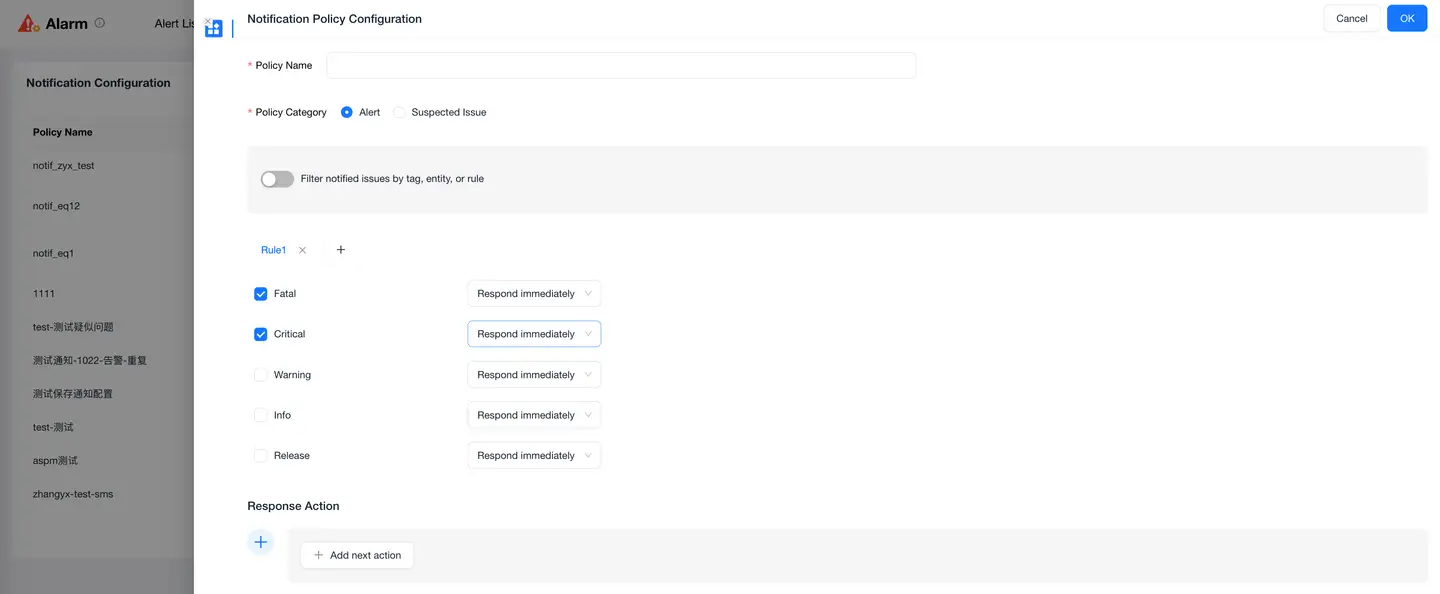Image resolution: width=1440 pixels, height=594 pixels.
Task: Click the Policy Name input field
Action: (x=620, y=64)
